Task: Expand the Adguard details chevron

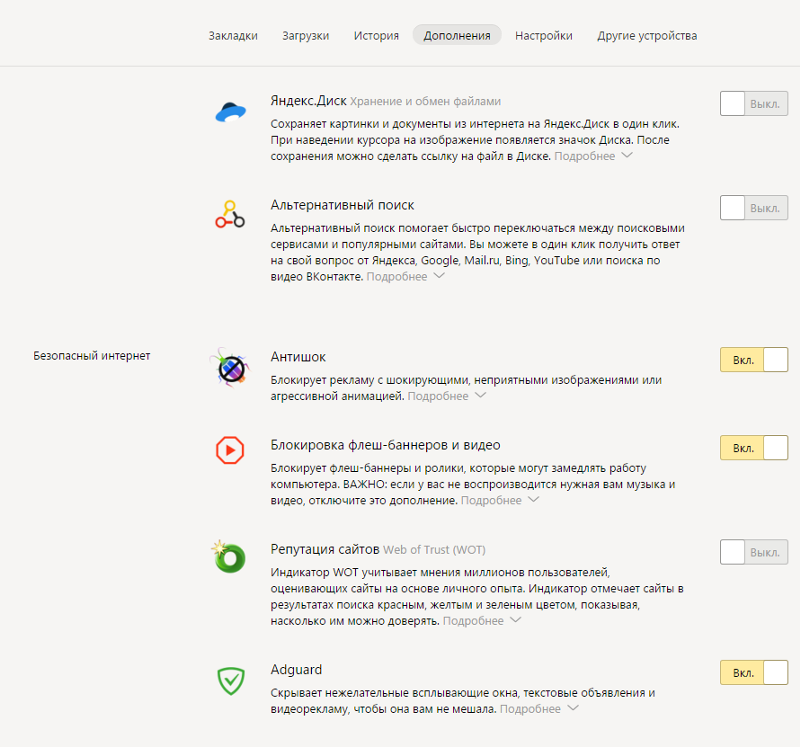Action: pyautogui.click(x=573, y=708)
